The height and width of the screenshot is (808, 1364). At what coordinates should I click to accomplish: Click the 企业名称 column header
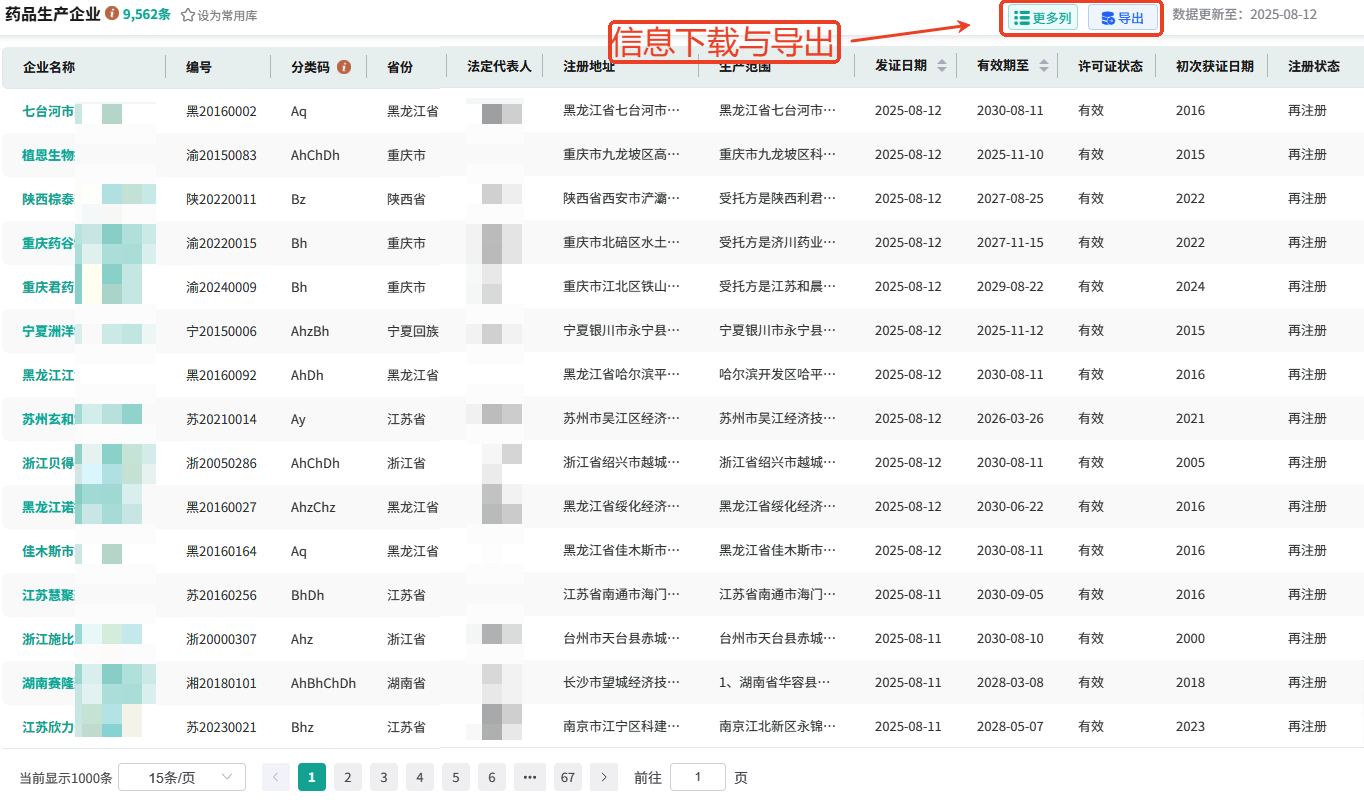coord(49,67)
